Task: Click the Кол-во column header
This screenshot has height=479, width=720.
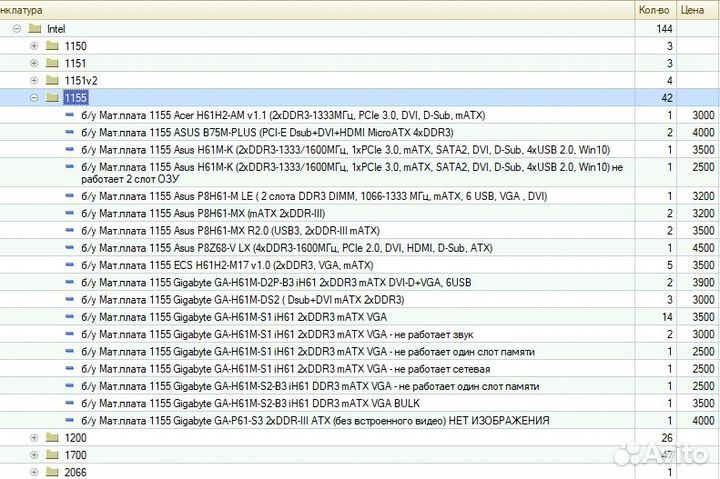Action: tap(655, 10)
